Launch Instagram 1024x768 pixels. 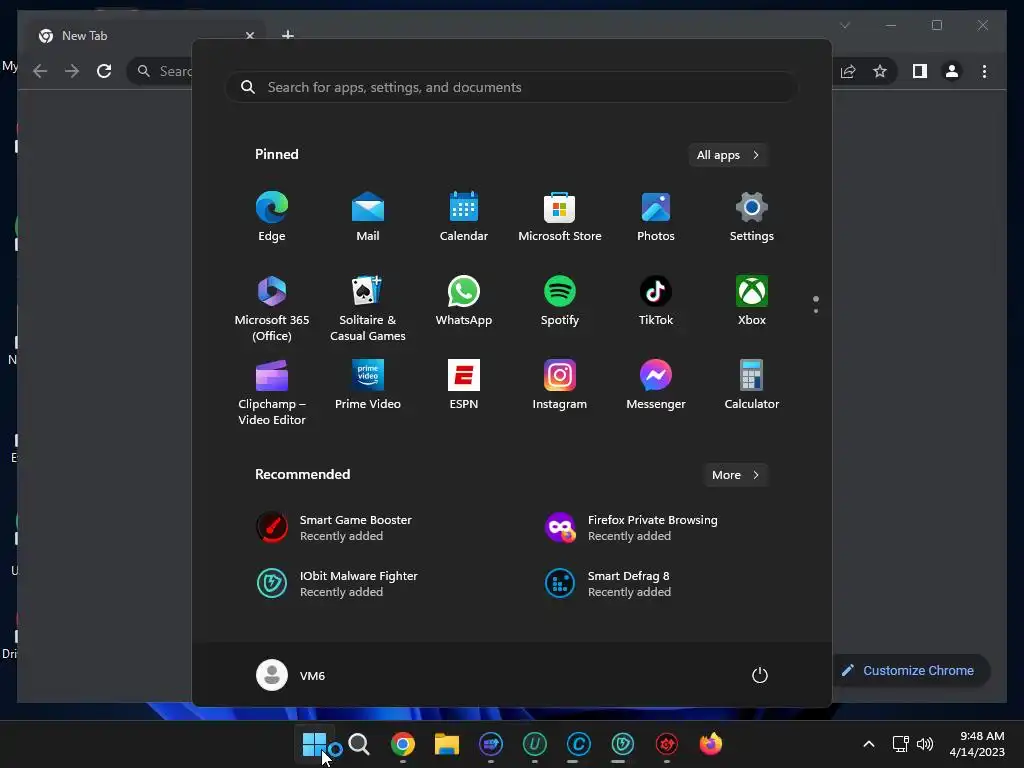click(x=560, y=385)
